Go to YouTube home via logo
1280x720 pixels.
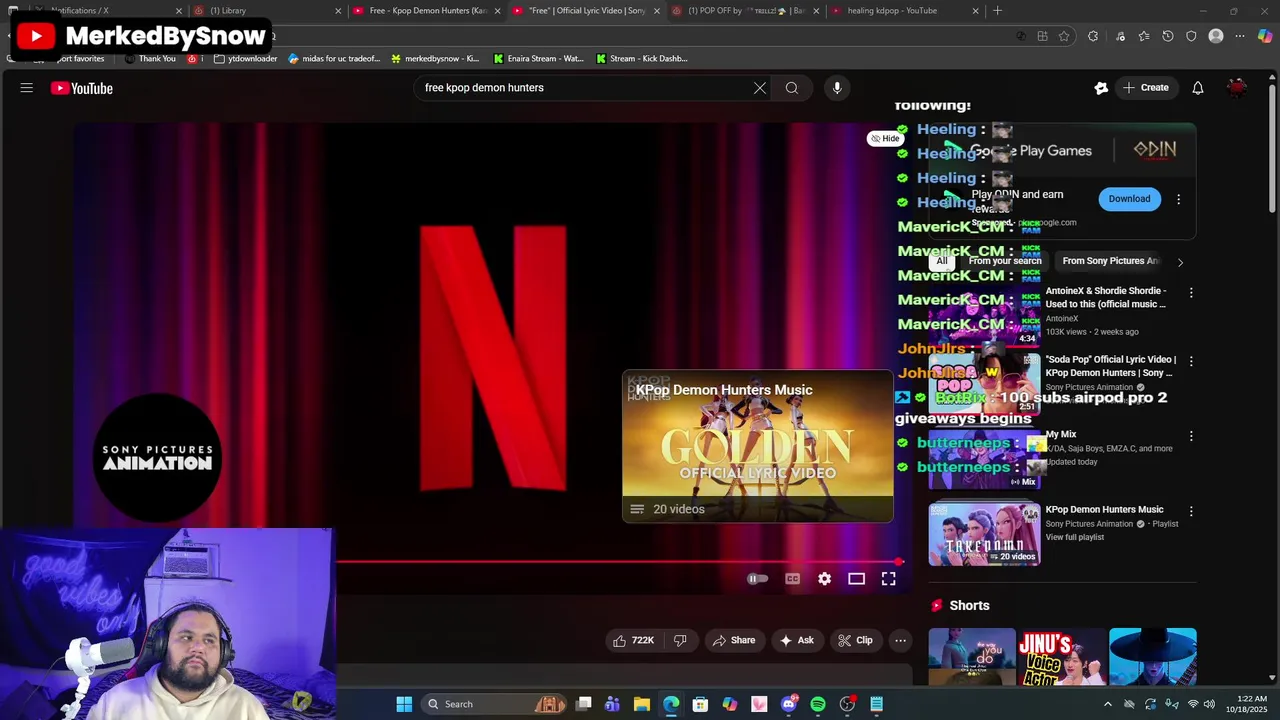(x=82, y=88)
